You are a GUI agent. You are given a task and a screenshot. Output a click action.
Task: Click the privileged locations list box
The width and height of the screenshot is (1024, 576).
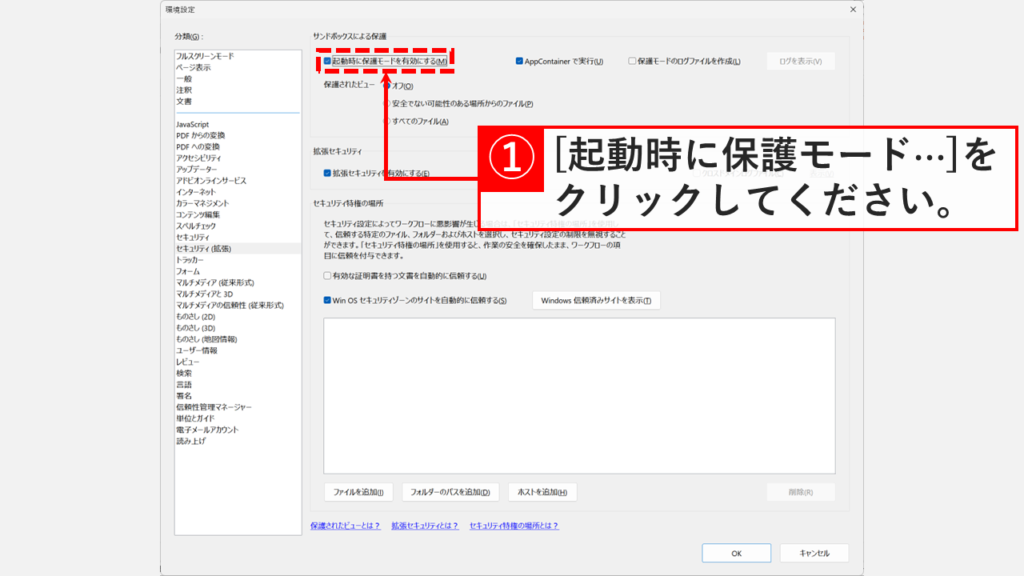tap(579, 396)
